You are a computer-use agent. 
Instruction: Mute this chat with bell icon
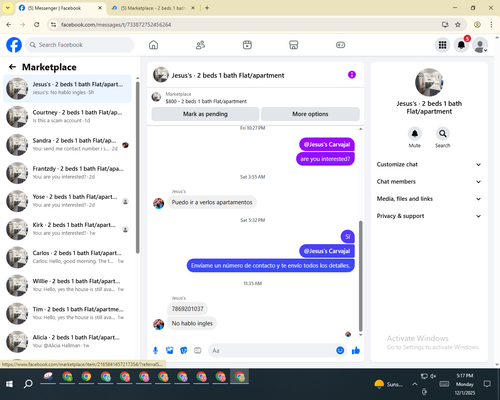point(415,134)
